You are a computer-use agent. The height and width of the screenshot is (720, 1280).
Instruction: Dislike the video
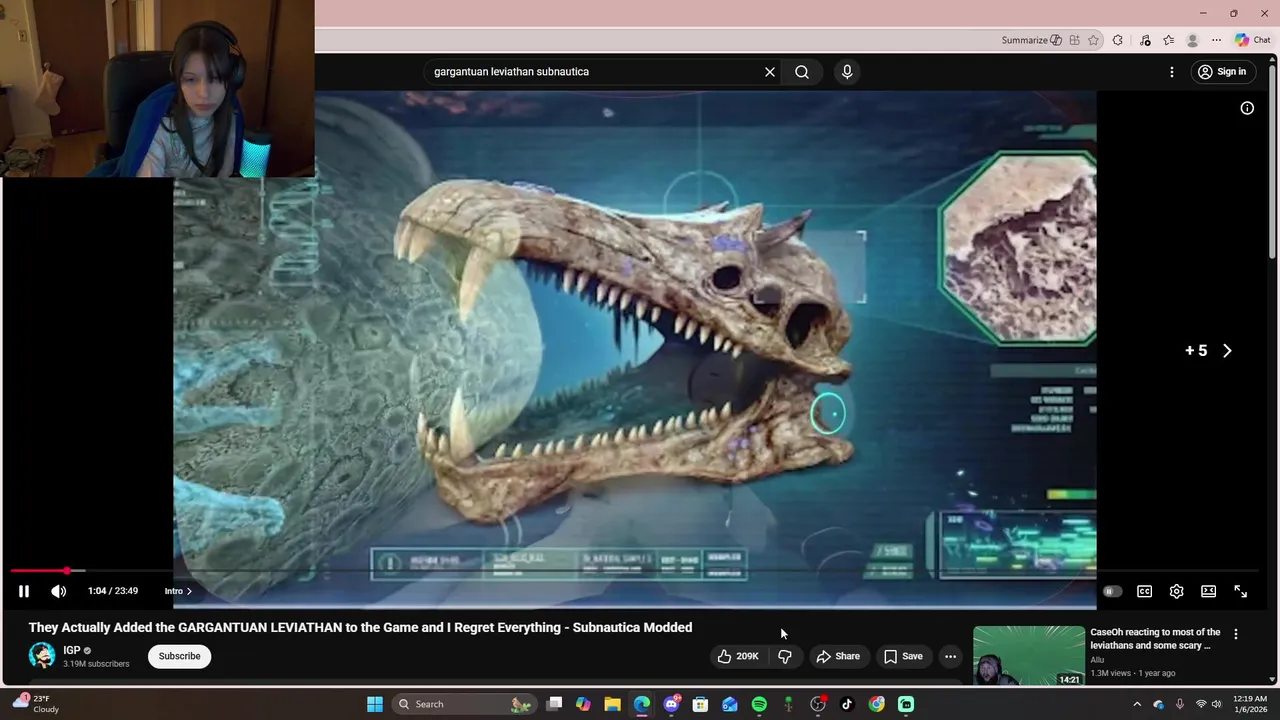point(785,656)
